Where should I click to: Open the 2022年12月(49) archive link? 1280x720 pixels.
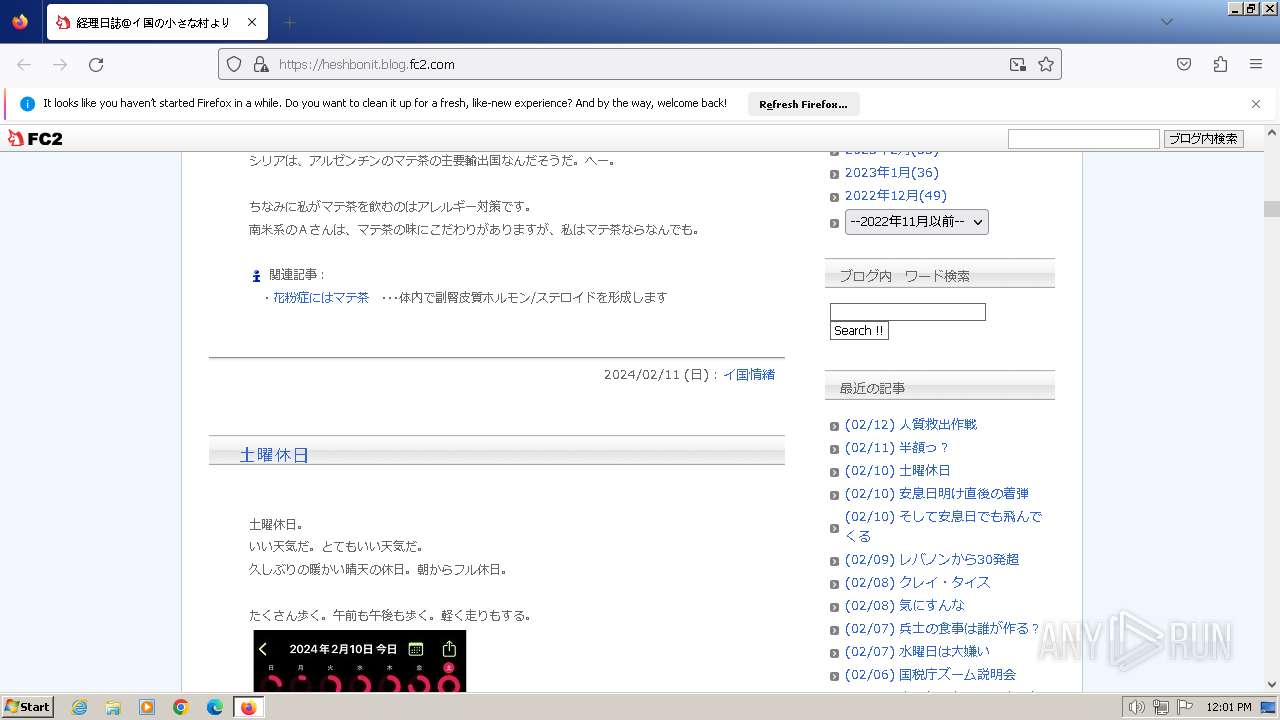895,196
